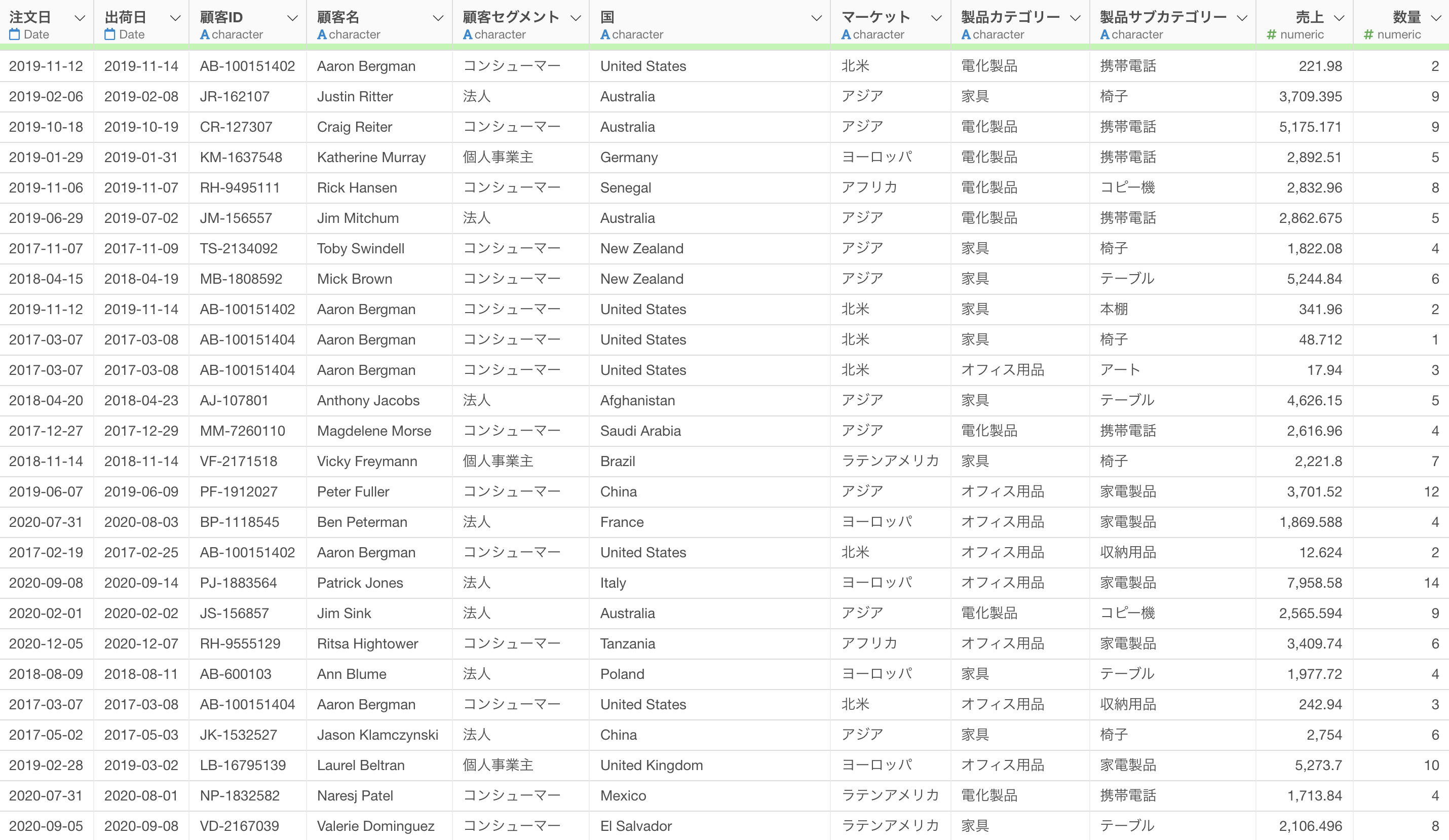Select the Toby Swindell name cell
The width and height of the screenshot is (1449, 840).
[x=361, y=249]
